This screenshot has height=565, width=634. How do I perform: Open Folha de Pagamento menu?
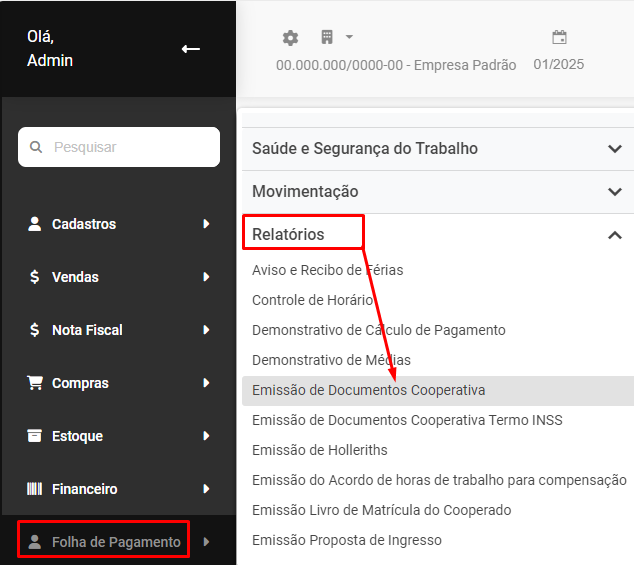116,542
